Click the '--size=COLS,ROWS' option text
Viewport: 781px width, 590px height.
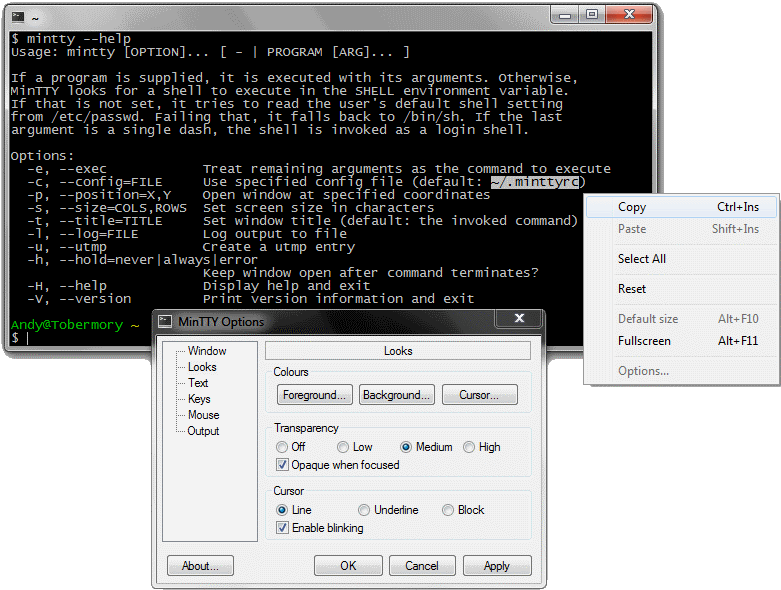pyautogui.click(x=123, y=208)
